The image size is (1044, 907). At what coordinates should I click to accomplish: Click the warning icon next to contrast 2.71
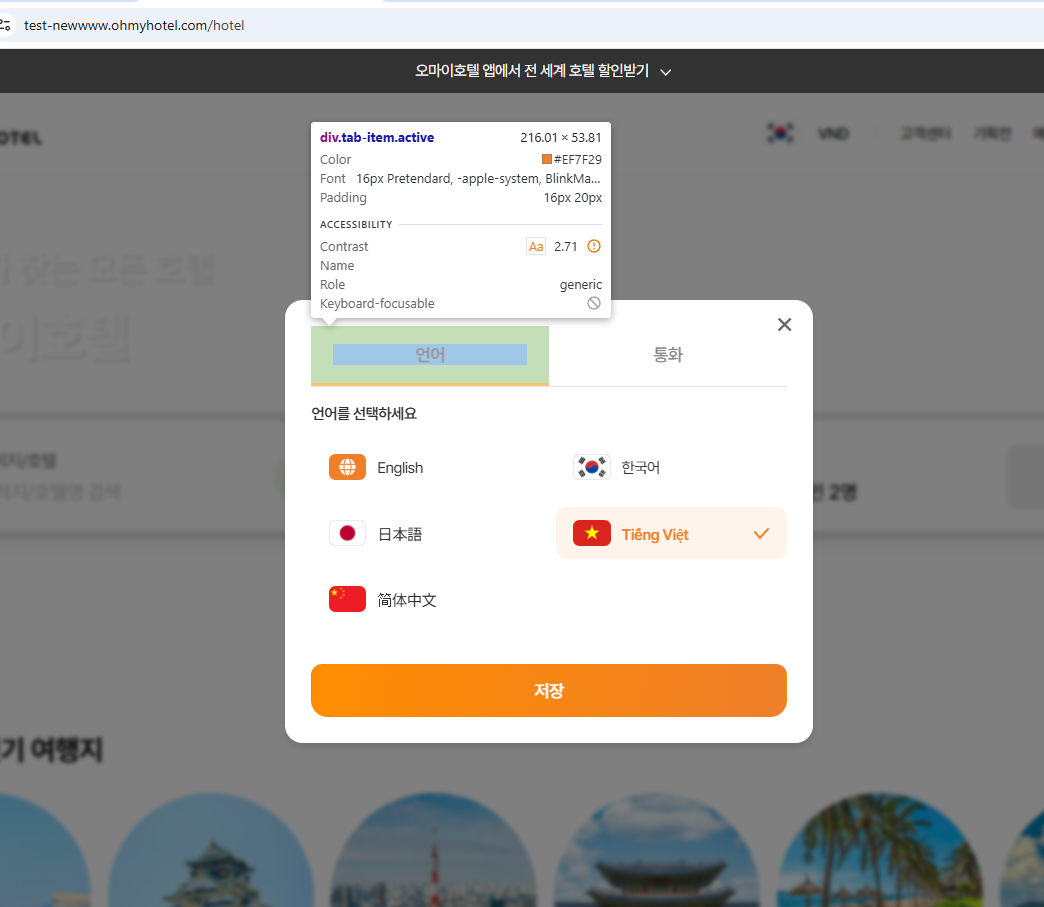click(594, 246)
